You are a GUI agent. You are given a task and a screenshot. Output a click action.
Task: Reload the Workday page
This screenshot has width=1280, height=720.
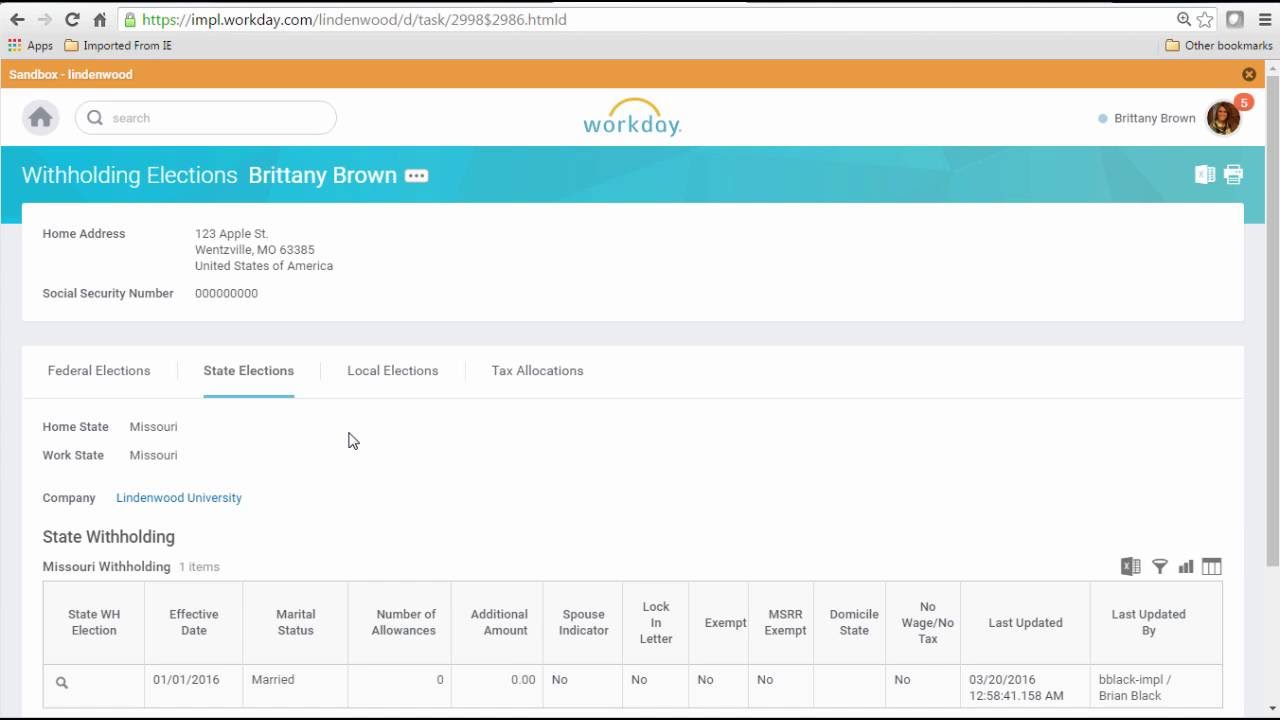point(72,19)
